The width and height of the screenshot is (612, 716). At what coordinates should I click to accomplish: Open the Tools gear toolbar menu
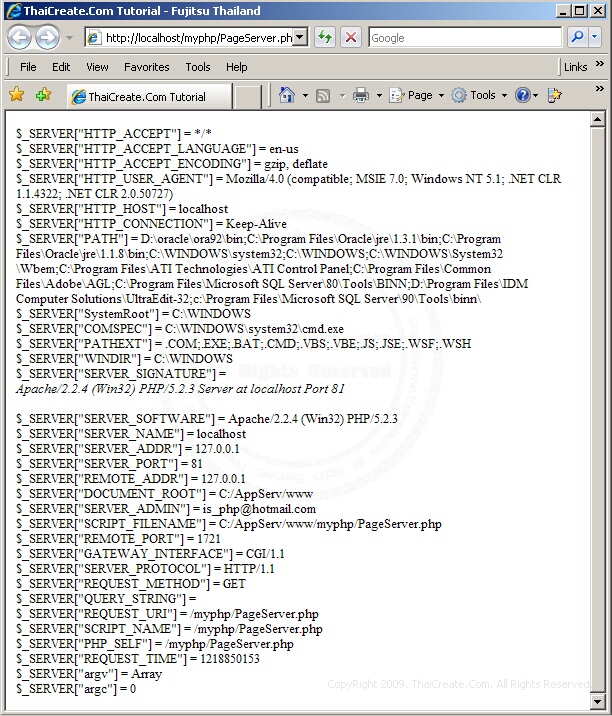click(x=479, y=95)
